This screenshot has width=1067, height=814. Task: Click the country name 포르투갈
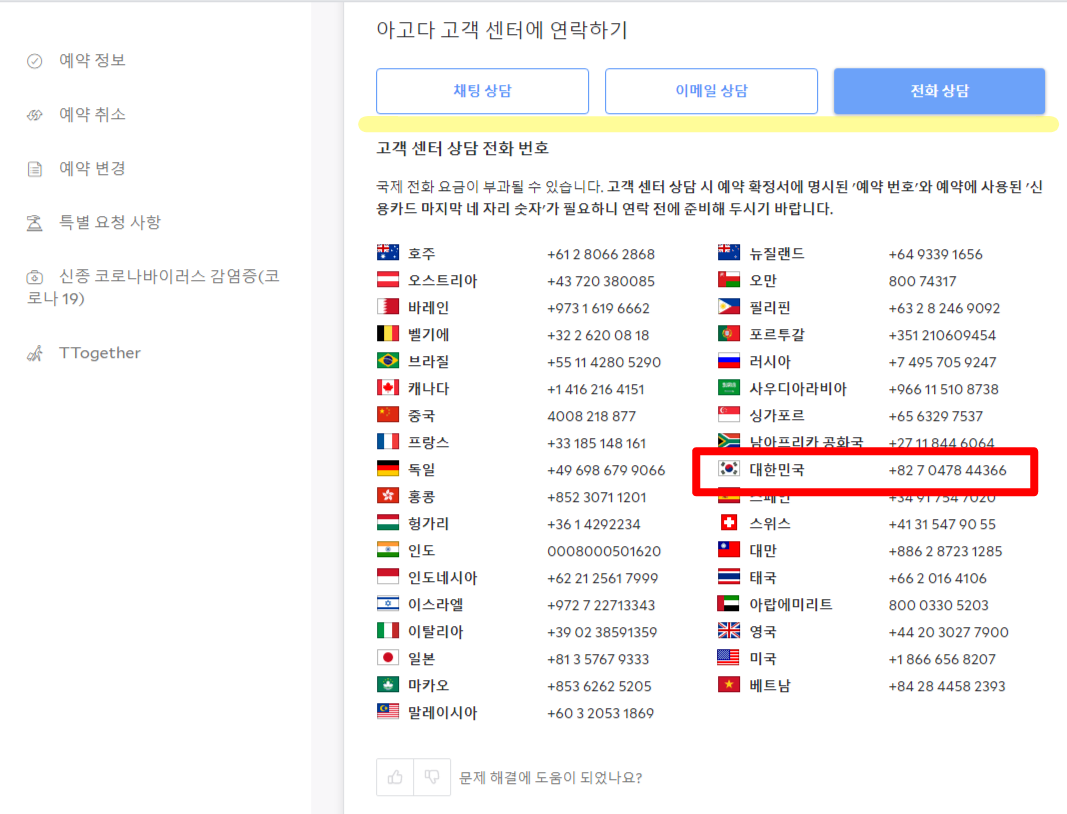[777, 335]
